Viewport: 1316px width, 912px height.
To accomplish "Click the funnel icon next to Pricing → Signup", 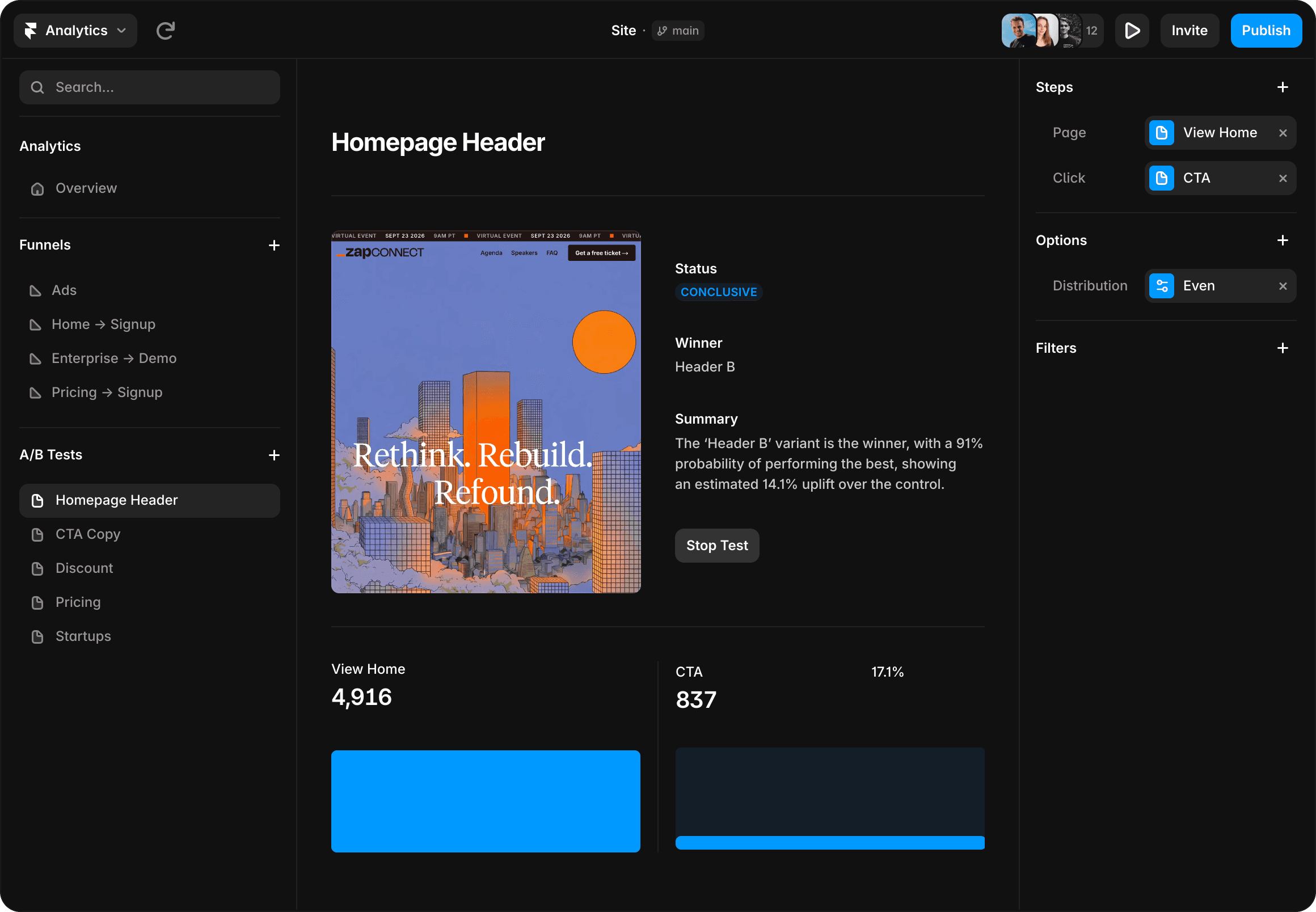I will tap(35, 392).
